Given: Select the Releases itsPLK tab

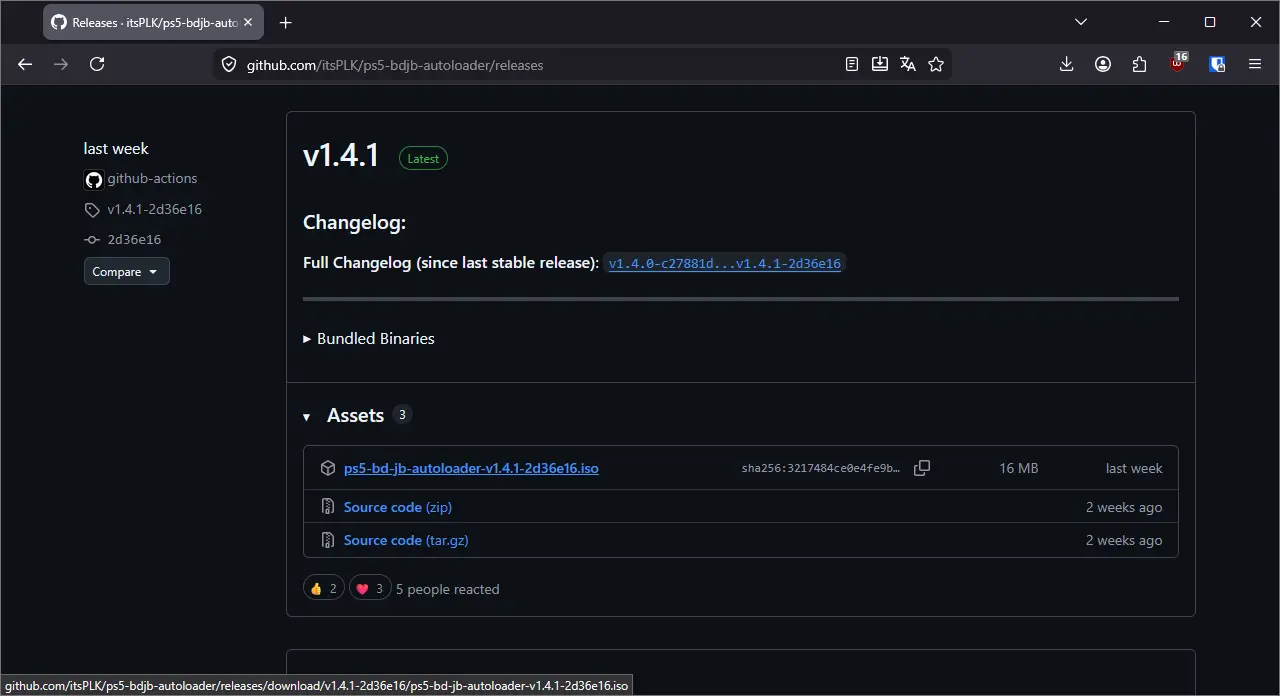Looking at the screenshot, I should pos(152,22).
